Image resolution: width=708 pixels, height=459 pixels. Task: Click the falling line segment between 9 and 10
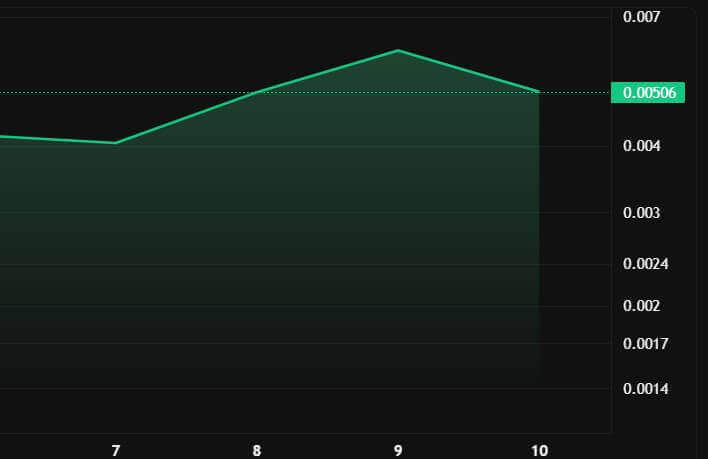(x=468, y=71)
